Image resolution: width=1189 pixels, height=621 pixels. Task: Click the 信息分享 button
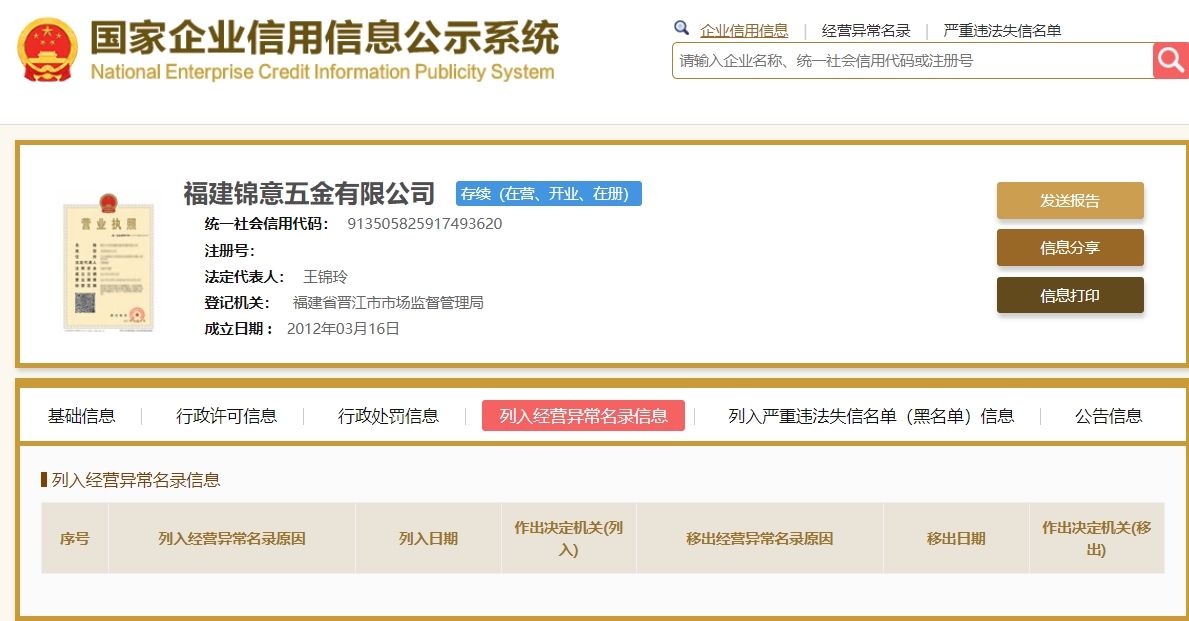pos(1070,247)
